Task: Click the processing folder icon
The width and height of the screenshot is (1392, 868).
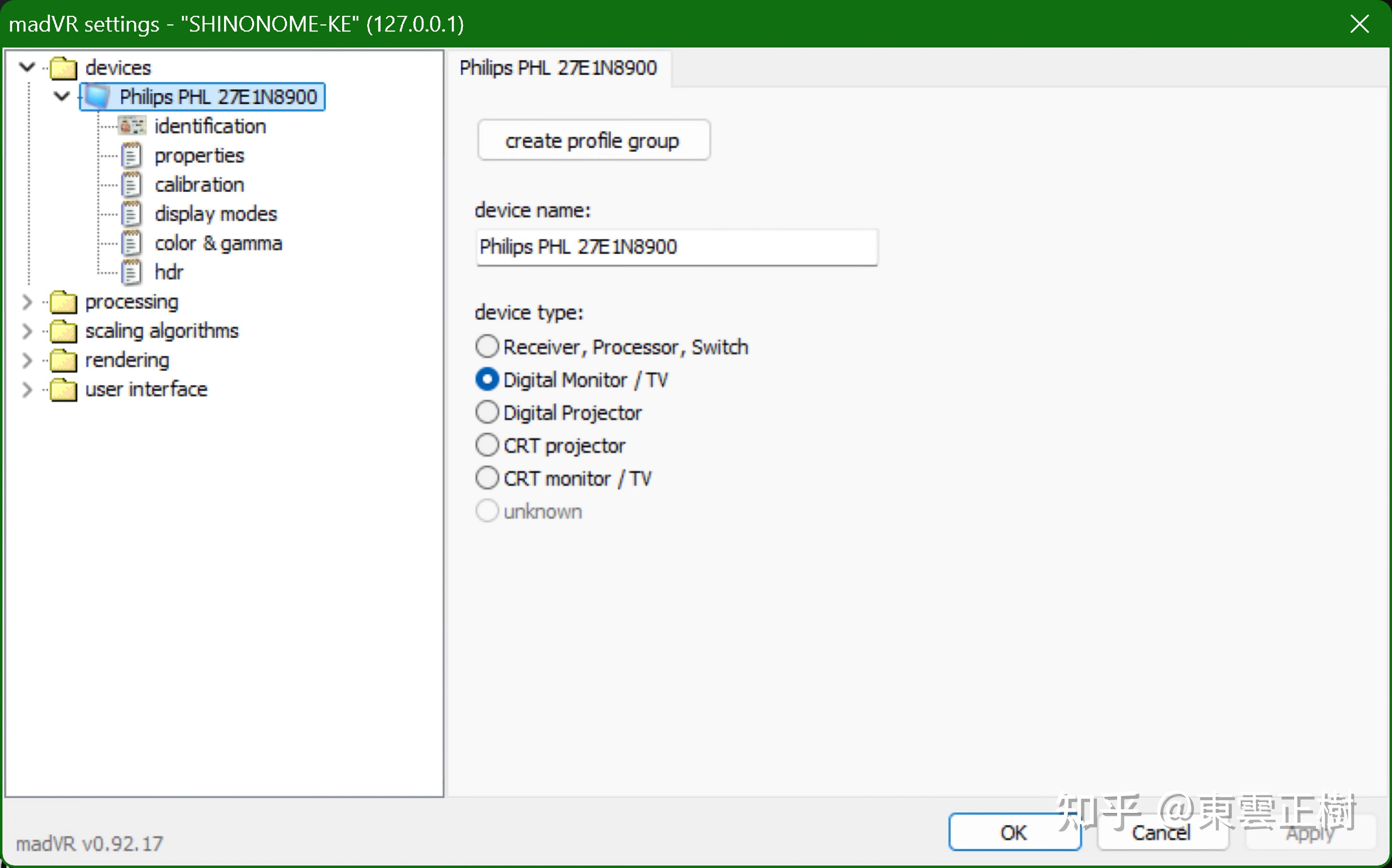Action: pos(63,302)
